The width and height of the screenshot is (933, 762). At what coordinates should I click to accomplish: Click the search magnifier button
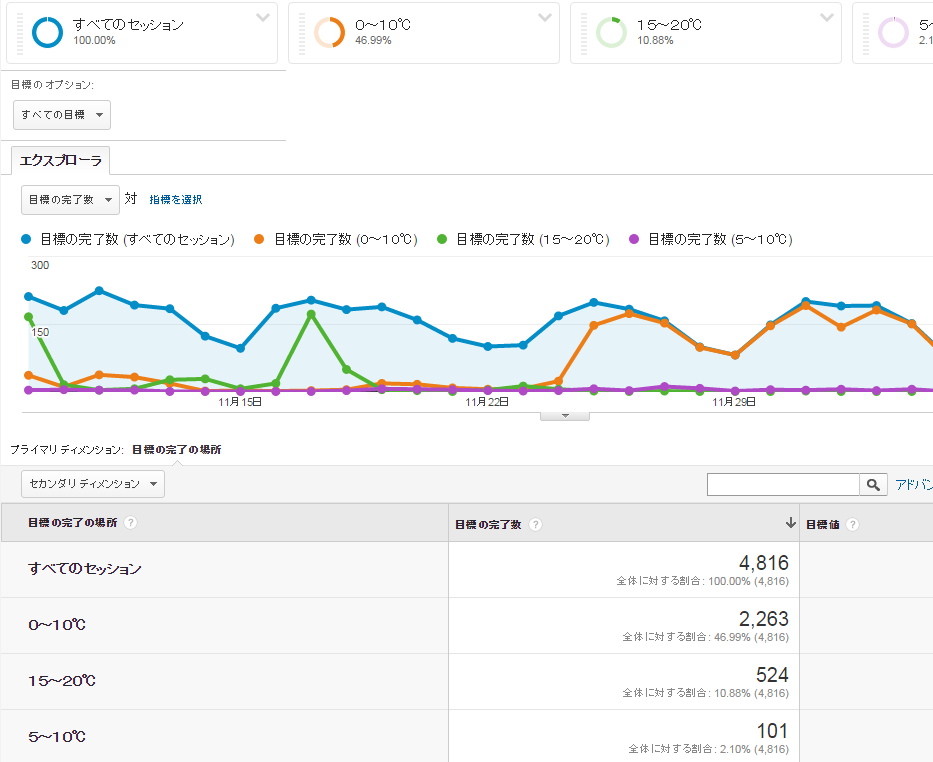(x=874, y=485)
